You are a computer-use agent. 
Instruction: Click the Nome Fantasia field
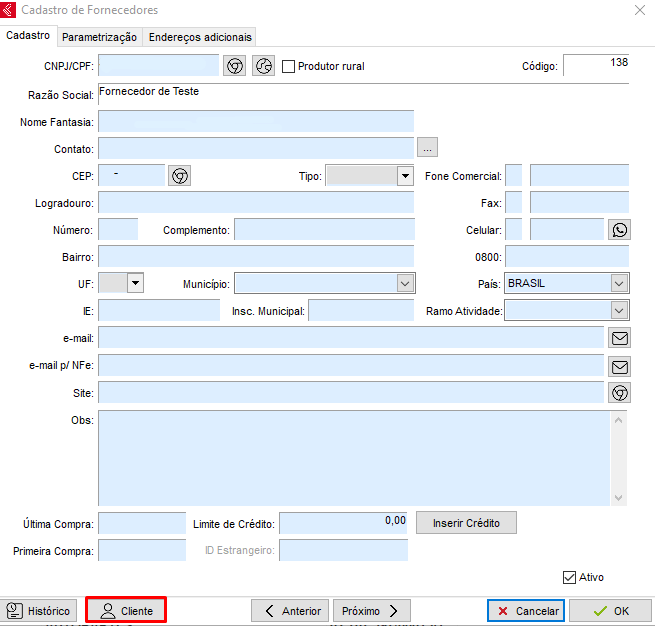pyautogui.click(x=256, y=122)
